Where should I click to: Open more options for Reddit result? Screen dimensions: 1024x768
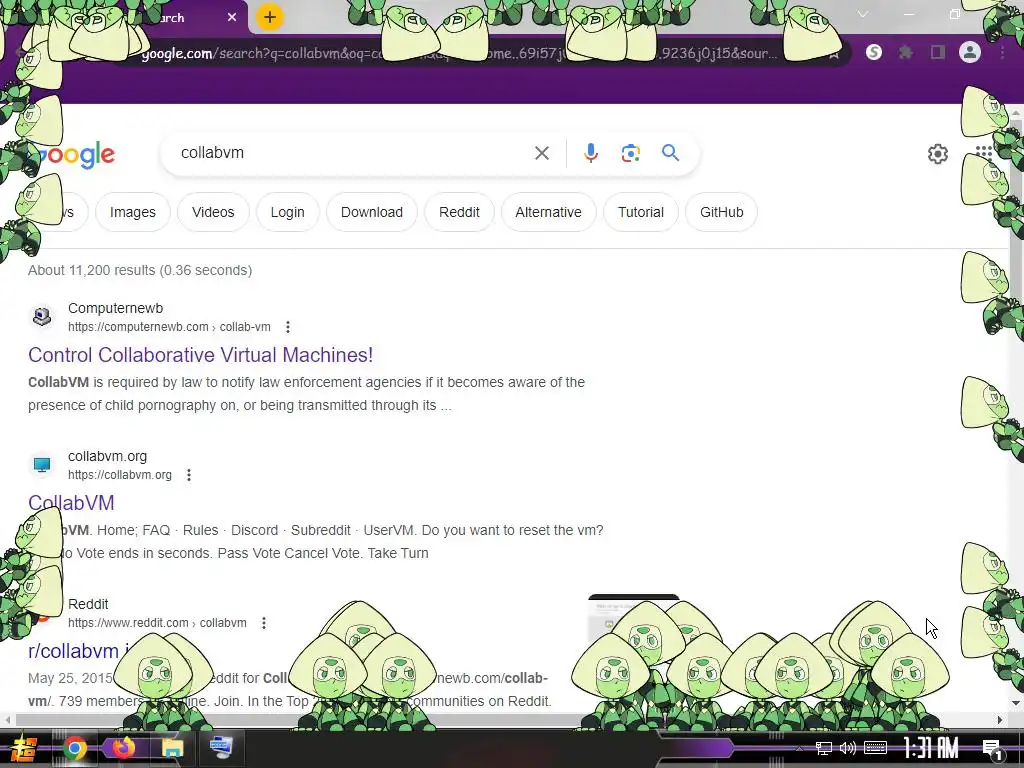[x=264, y=623]
